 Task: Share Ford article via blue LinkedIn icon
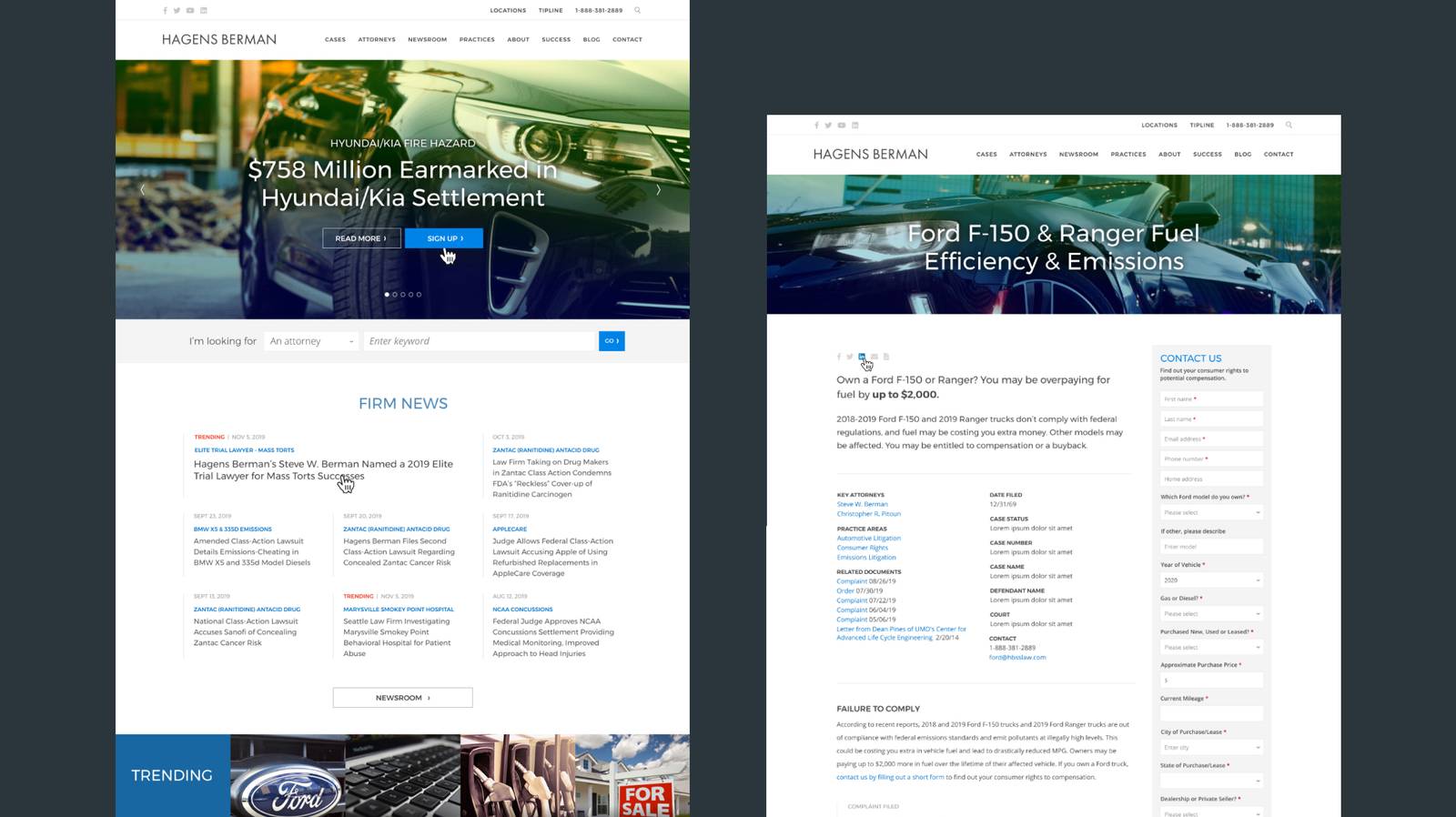pos(862,357)
